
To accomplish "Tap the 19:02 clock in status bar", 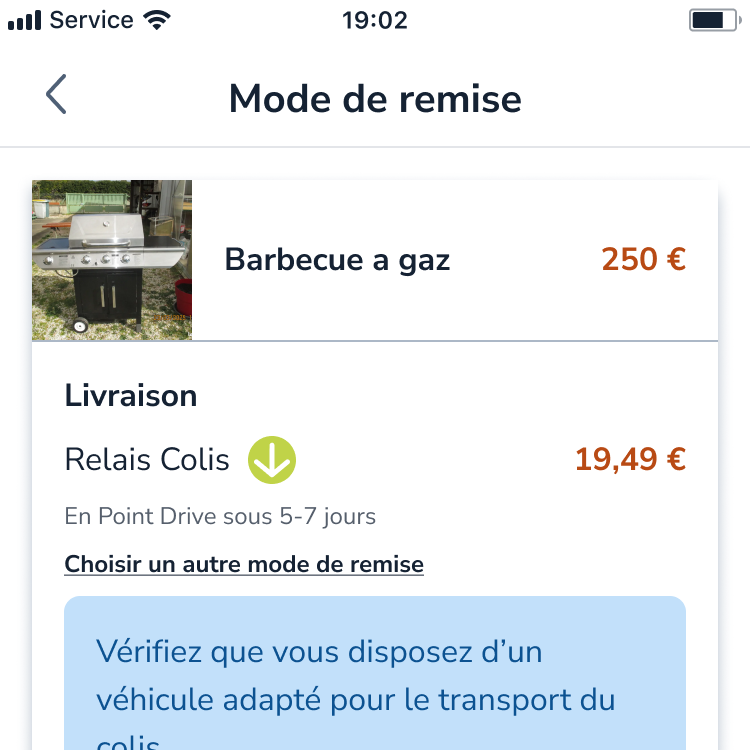I will [375, 21].
